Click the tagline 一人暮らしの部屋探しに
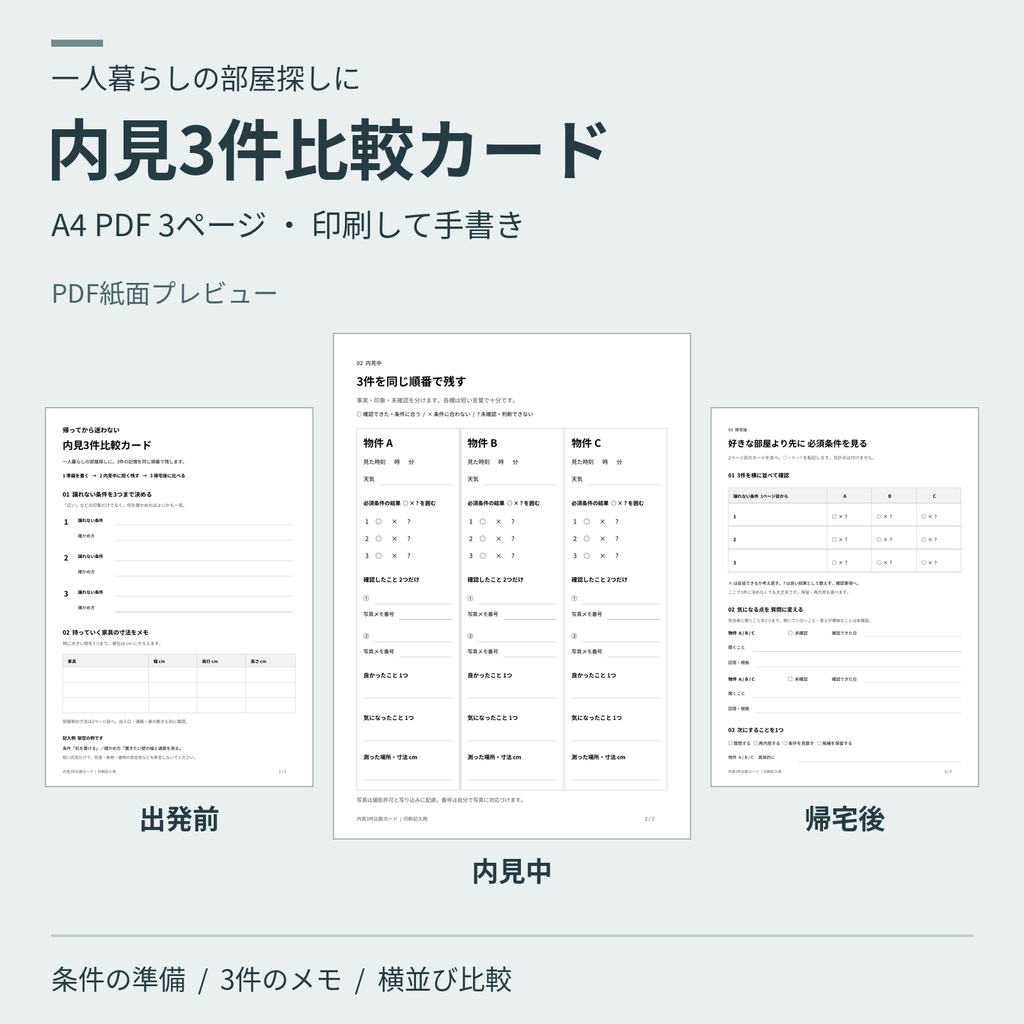 (205, 79)
